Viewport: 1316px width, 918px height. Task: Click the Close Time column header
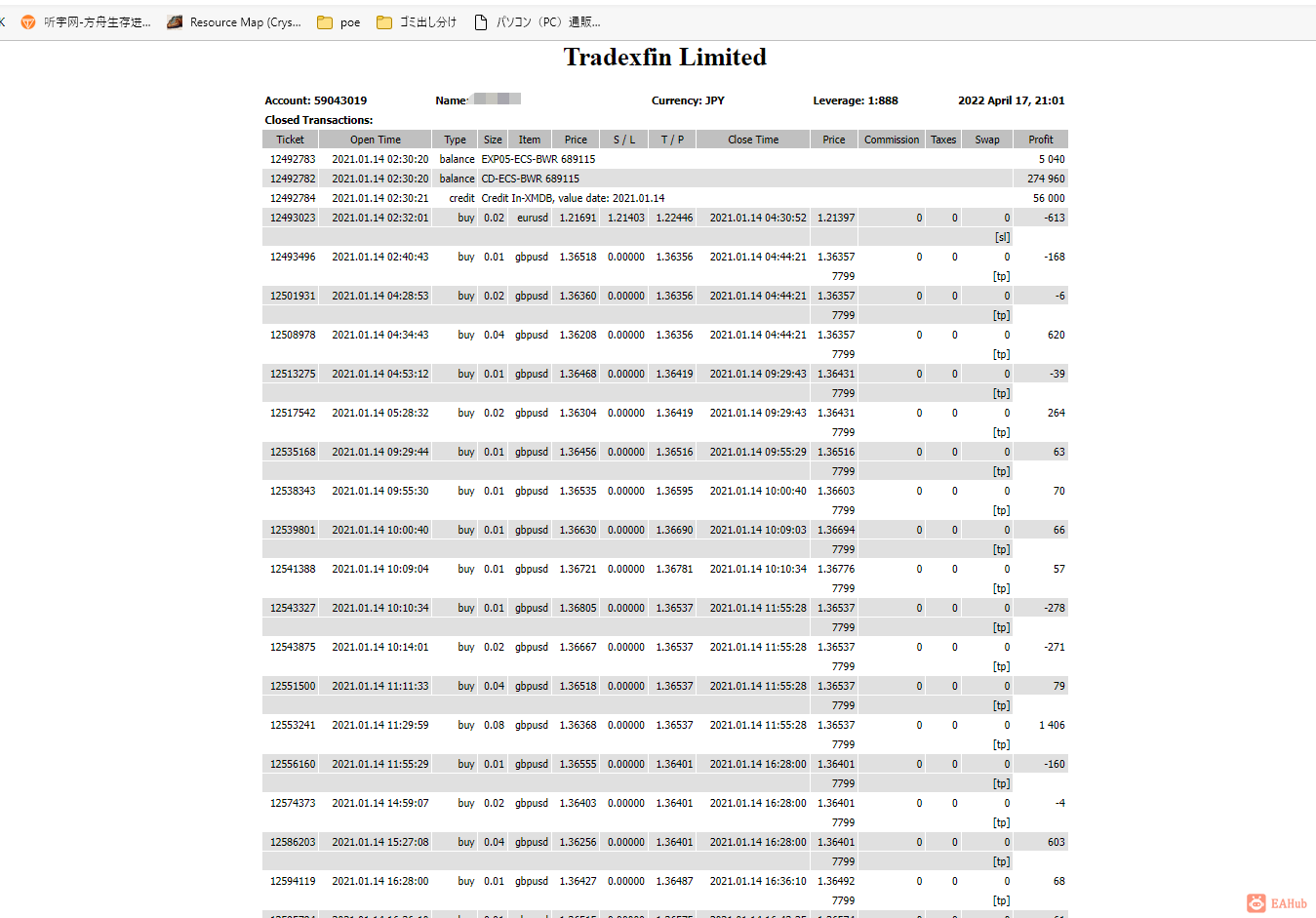point(753,140)
